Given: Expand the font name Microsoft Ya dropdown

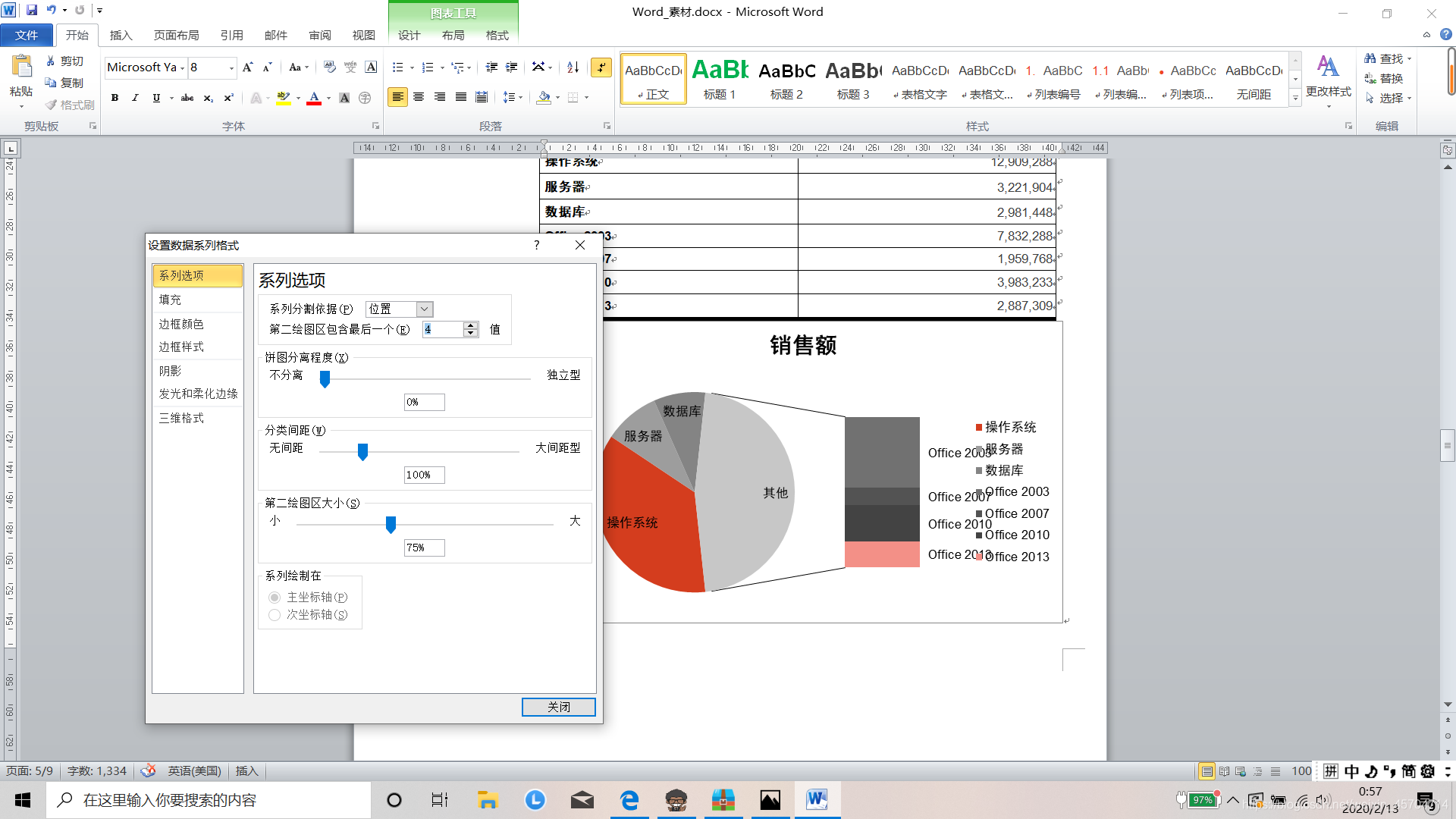Looking at the screenshot, I should pos(183,68).
